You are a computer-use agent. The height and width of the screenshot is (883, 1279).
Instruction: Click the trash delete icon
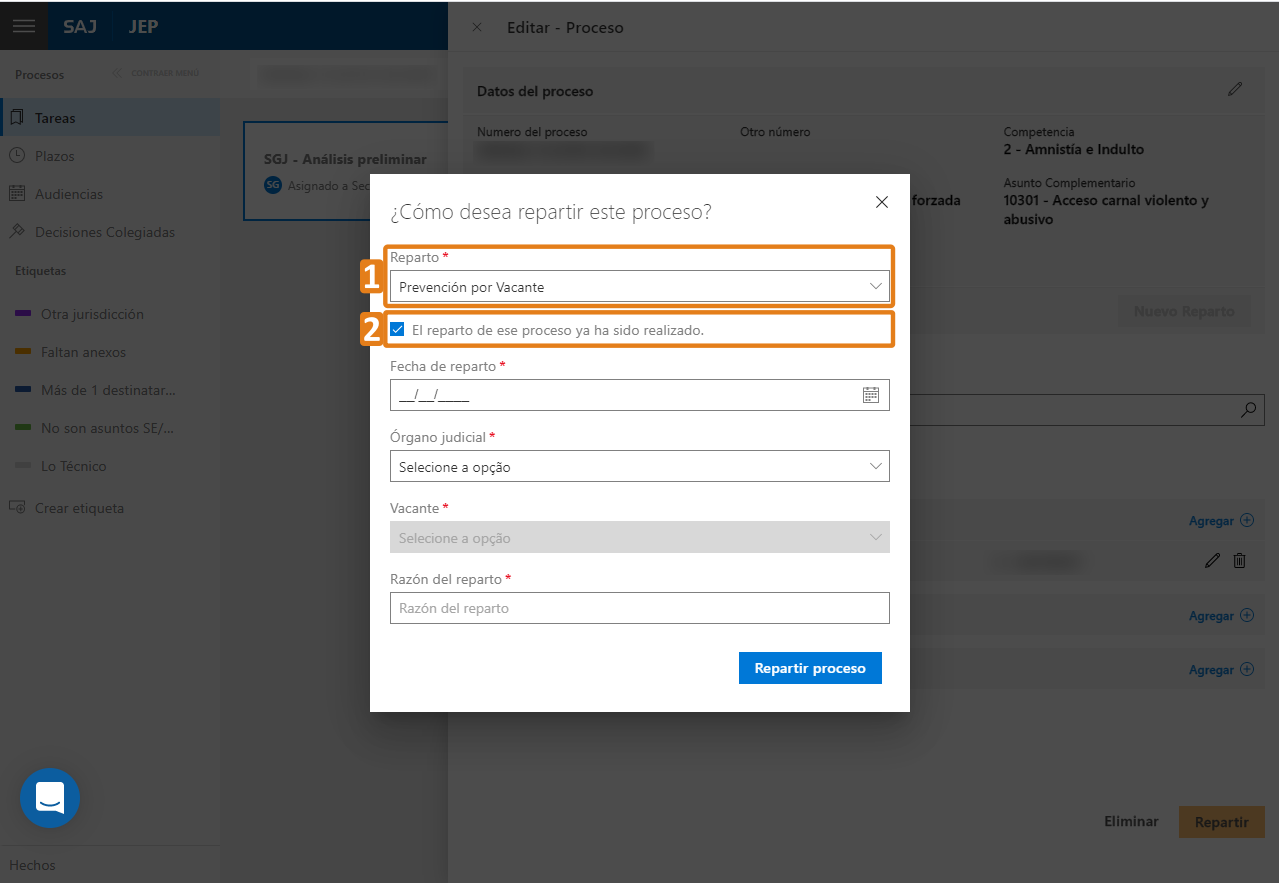(x=1239, y=561)
